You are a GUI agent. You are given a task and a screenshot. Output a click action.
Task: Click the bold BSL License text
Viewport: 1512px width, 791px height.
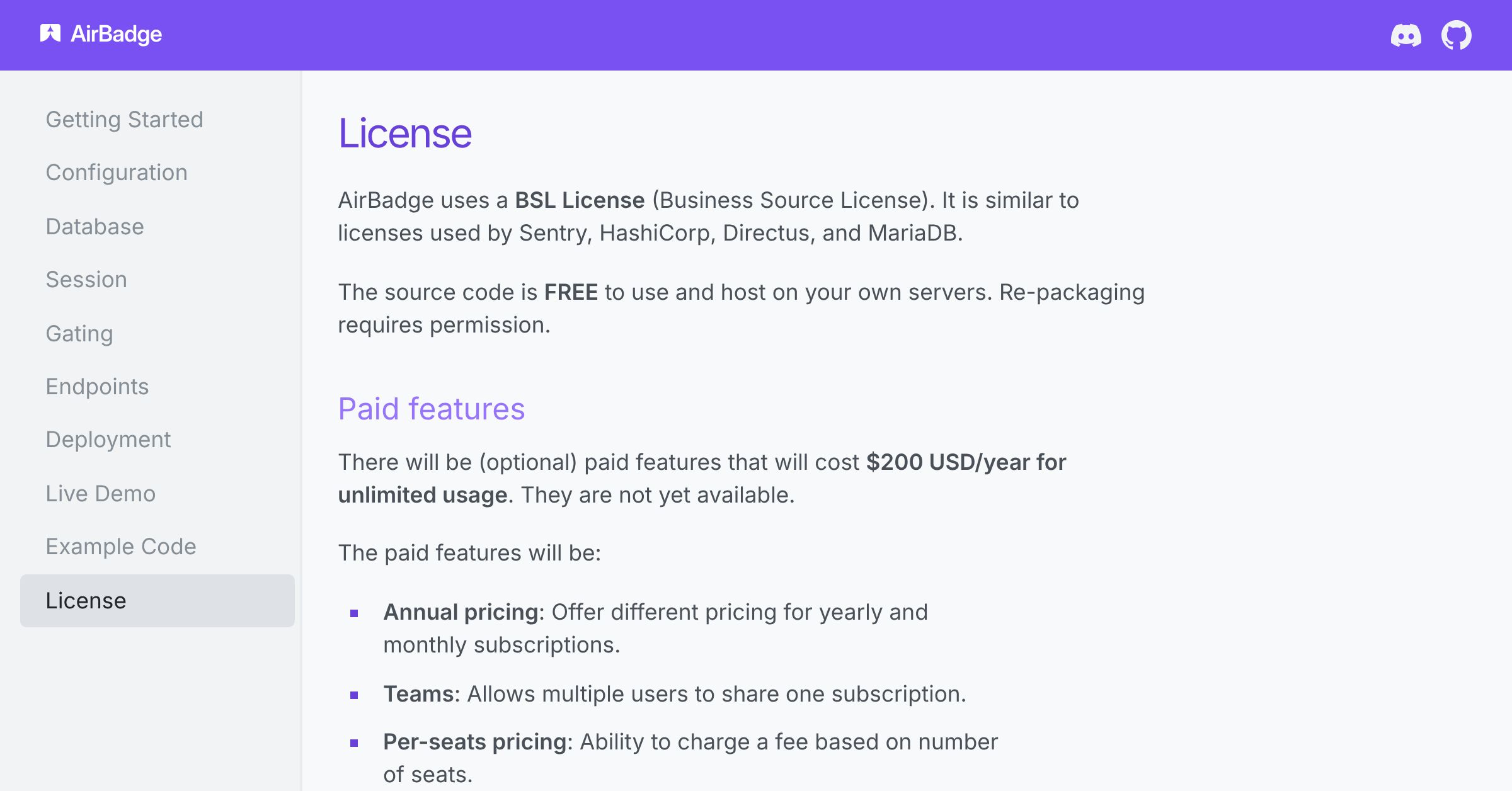point(580,200)
